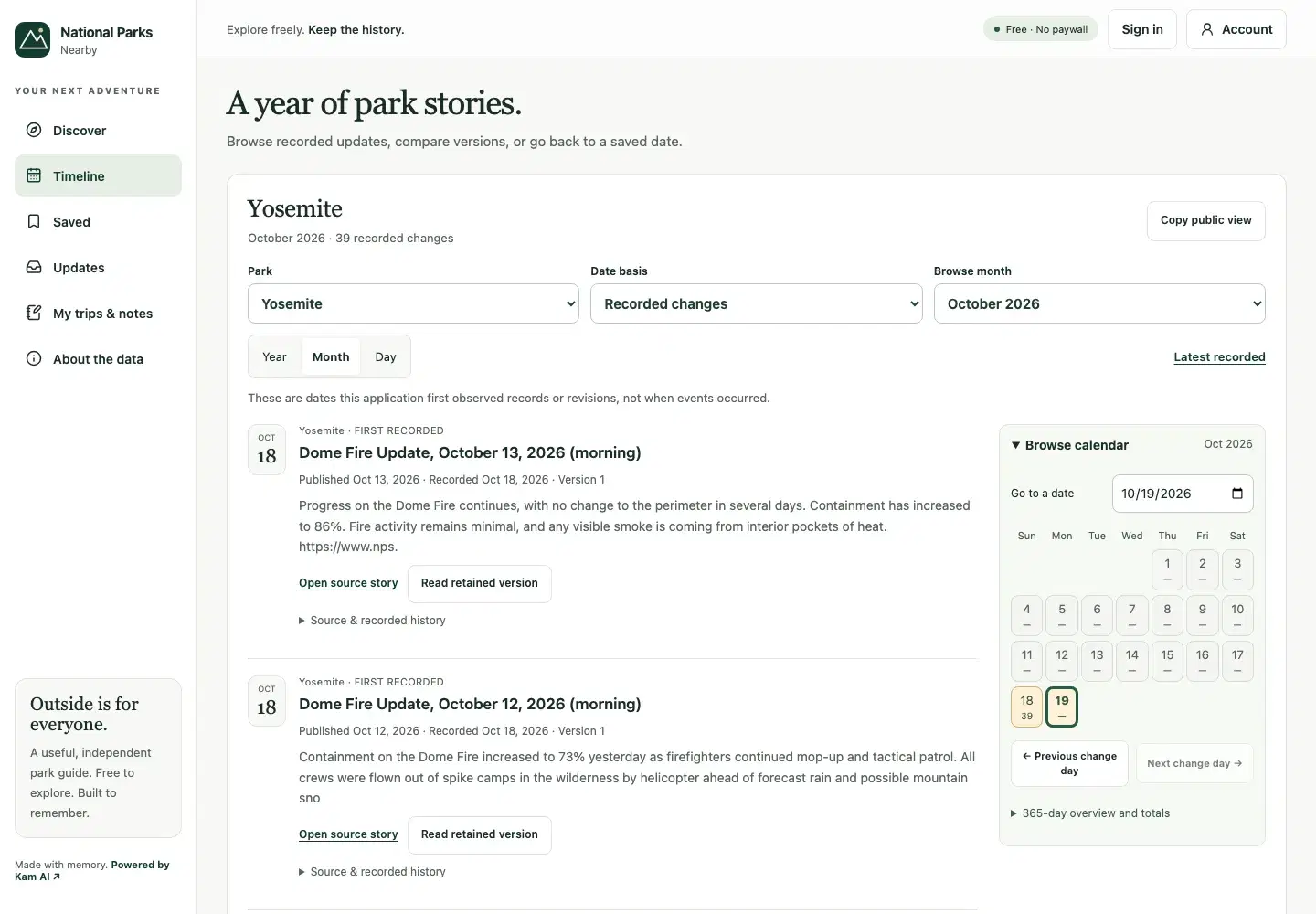Click the Sign in button
Image resolution: width=1316 pixels, height=914 pixels.
(x=1142, y=29)
